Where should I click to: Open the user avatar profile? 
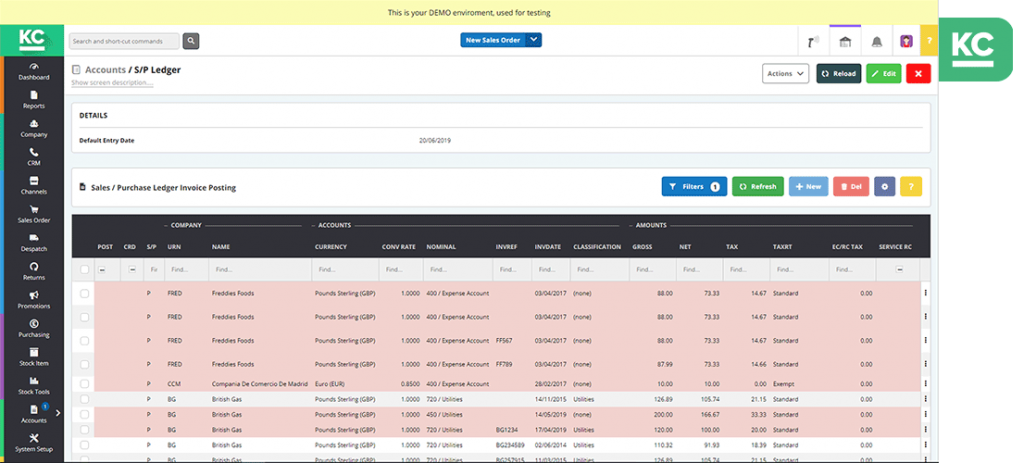pyautogui.click(x=906, y=42)
